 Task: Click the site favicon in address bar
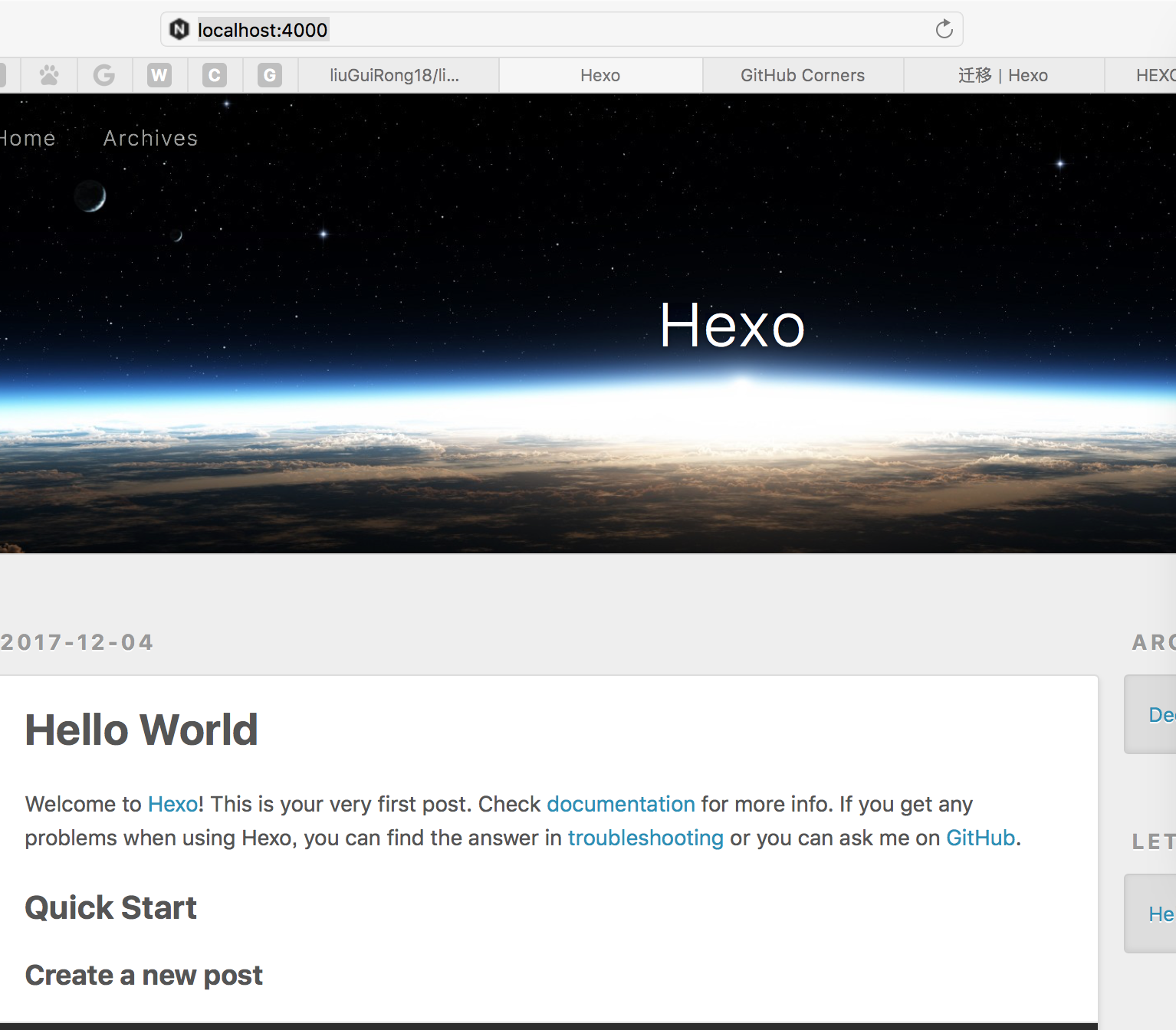[179, 30]
